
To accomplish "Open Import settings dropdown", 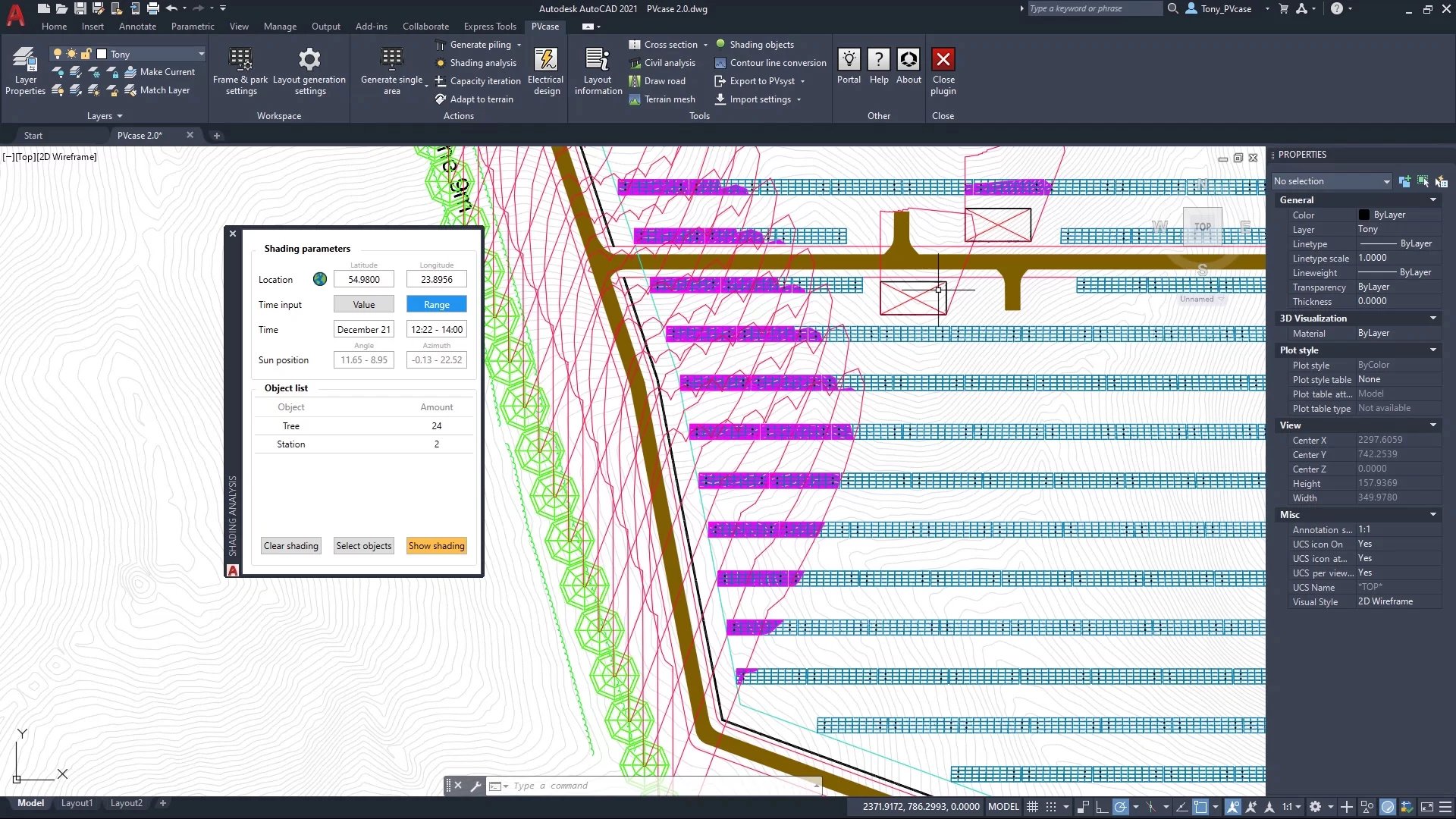I will 799,99.
